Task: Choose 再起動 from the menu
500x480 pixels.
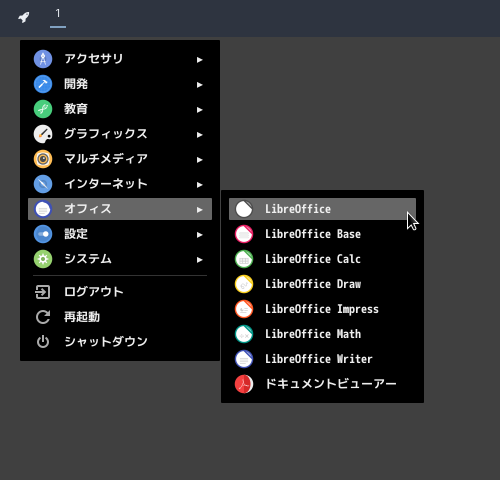Action: [120, 317]
